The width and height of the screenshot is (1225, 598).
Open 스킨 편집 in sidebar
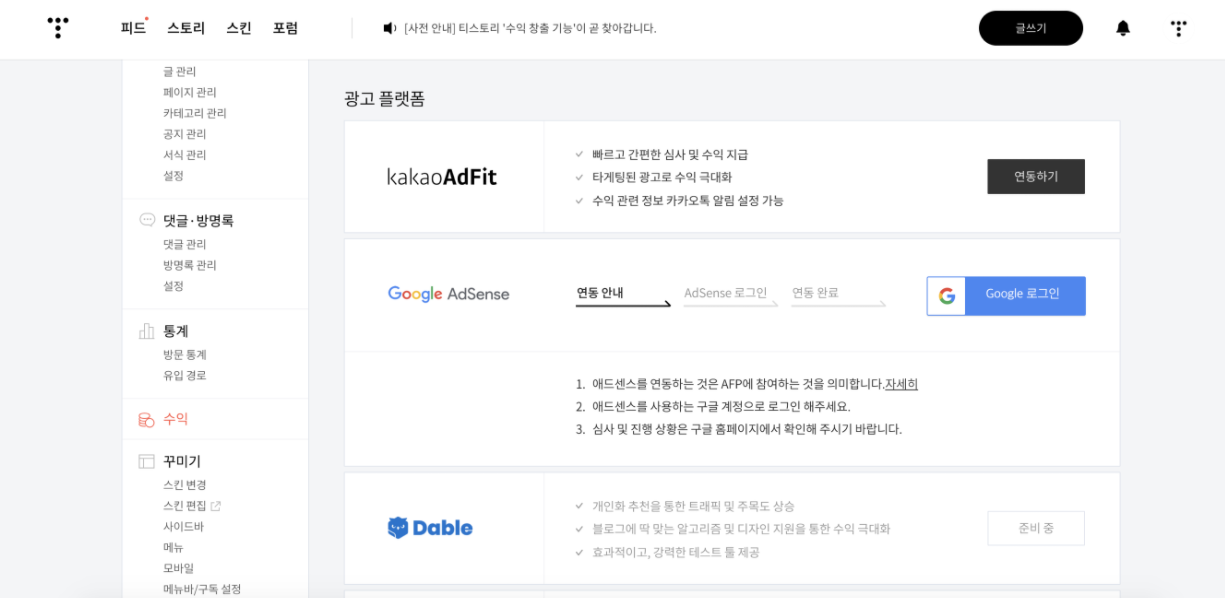pyautogui.click(x=185, y=506)
